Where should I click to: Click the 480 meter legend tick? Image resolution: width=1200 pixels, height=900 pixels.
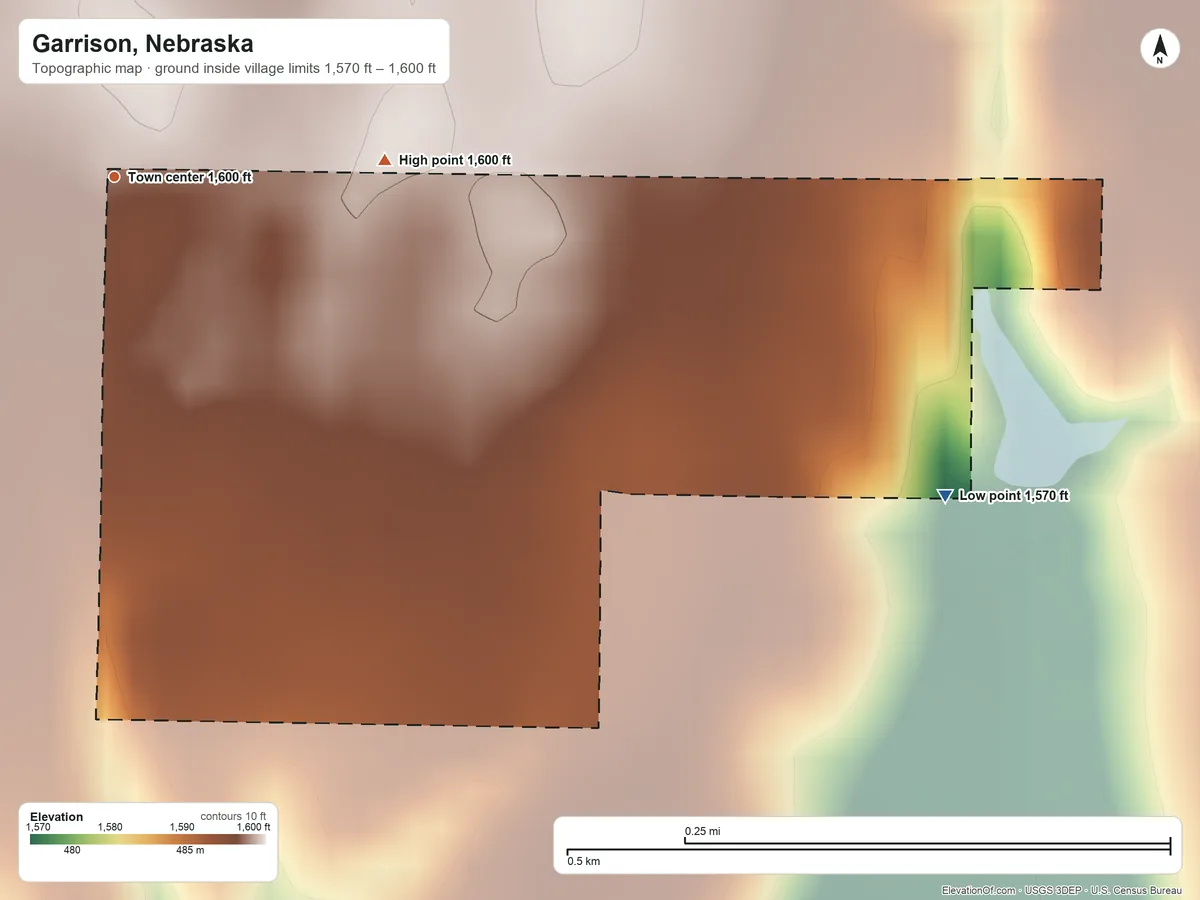[x=72, y=851]
